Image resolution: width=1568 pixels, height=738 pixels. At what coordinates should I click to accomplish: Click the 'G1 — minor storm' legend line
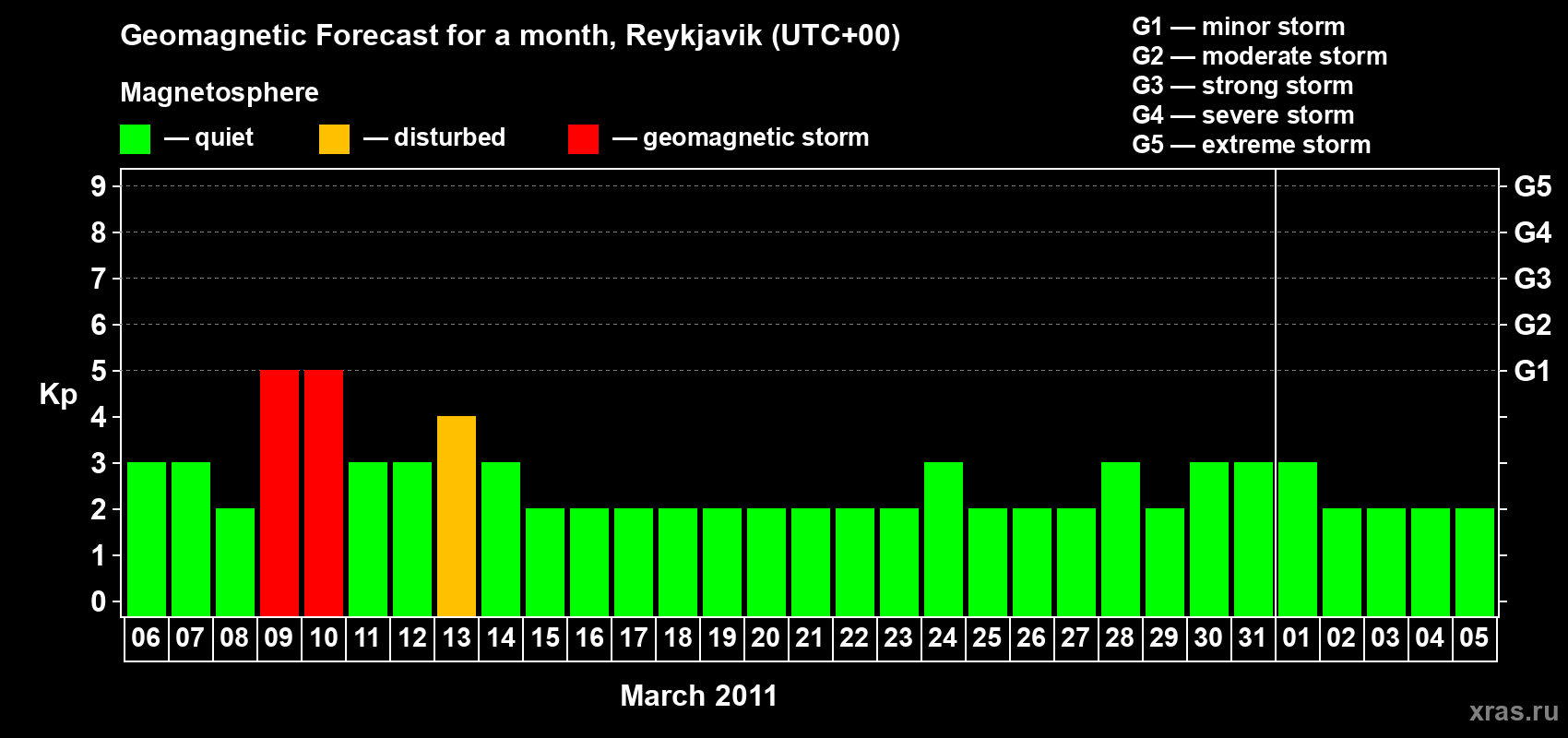(x=1239, y=27)
